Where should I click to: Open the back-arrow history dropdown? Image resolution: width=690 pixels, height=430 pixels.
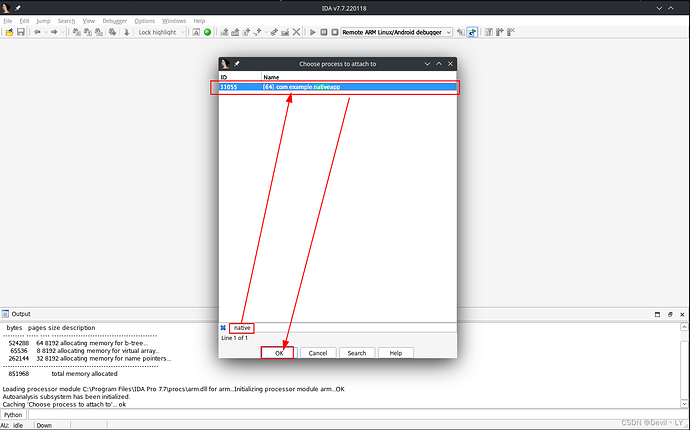click(x=46, y=32)
